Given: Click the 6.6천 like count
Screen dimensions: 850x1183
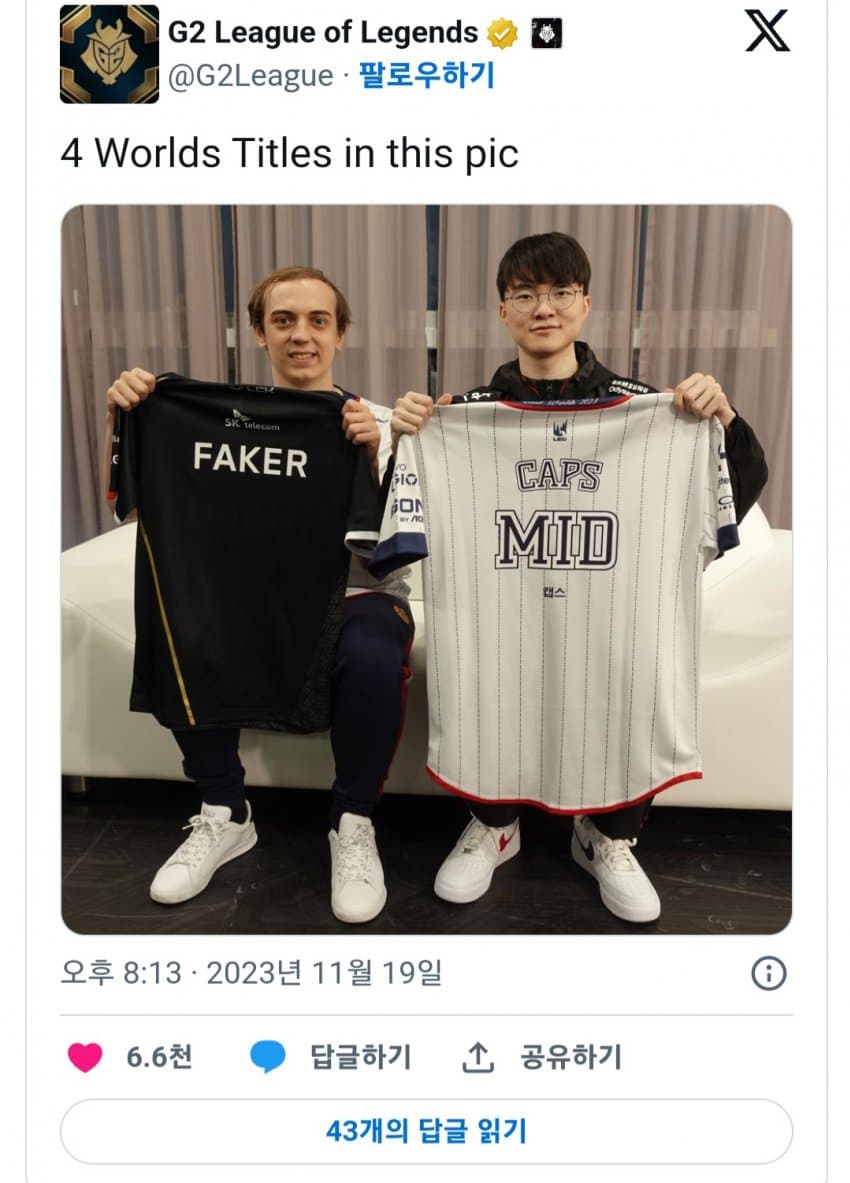Looking at the screenshot, I should [x=159, y=1057].
